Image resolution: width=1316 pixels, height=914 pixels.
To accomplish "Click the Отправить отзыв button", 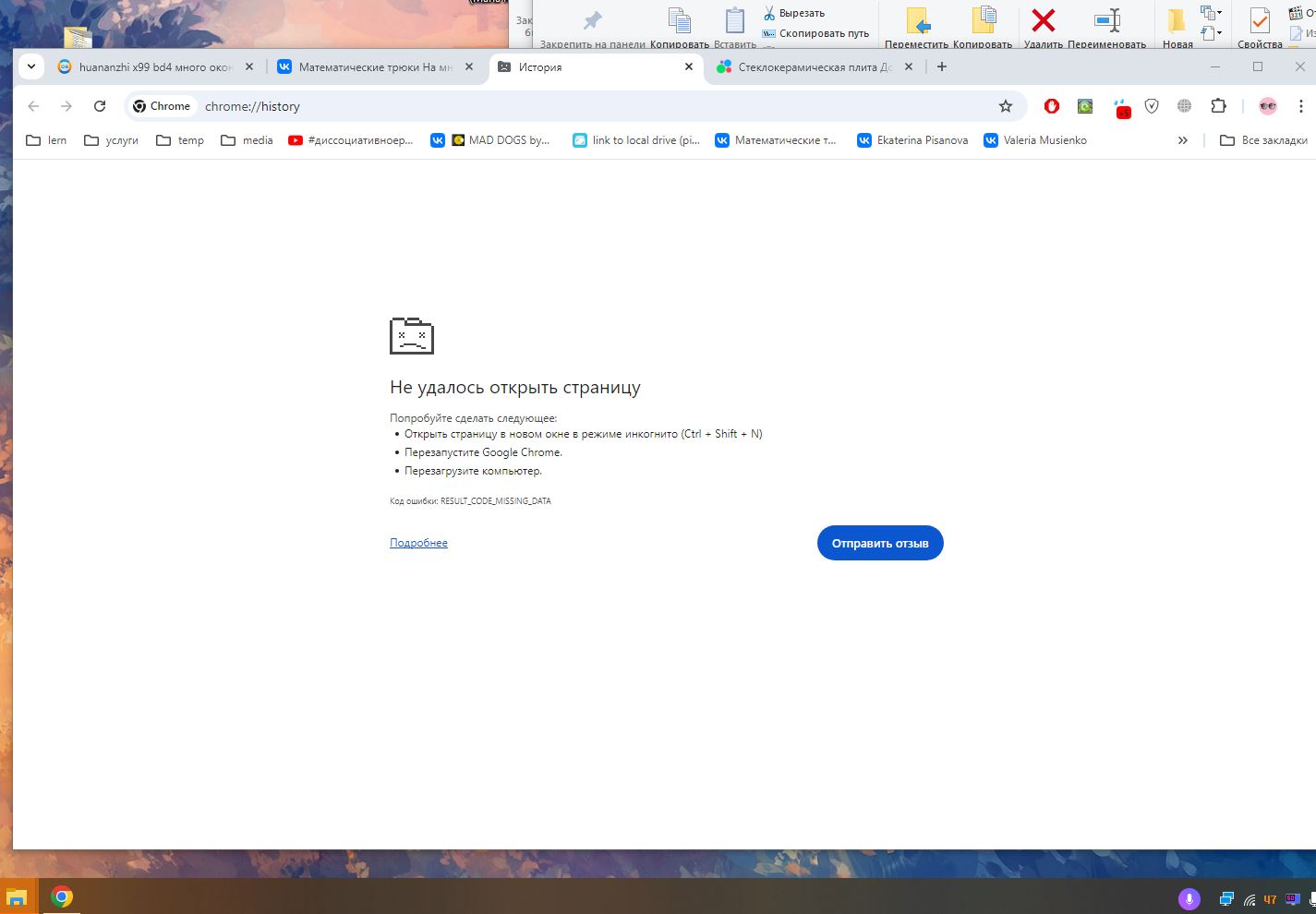I will [880, 543].
